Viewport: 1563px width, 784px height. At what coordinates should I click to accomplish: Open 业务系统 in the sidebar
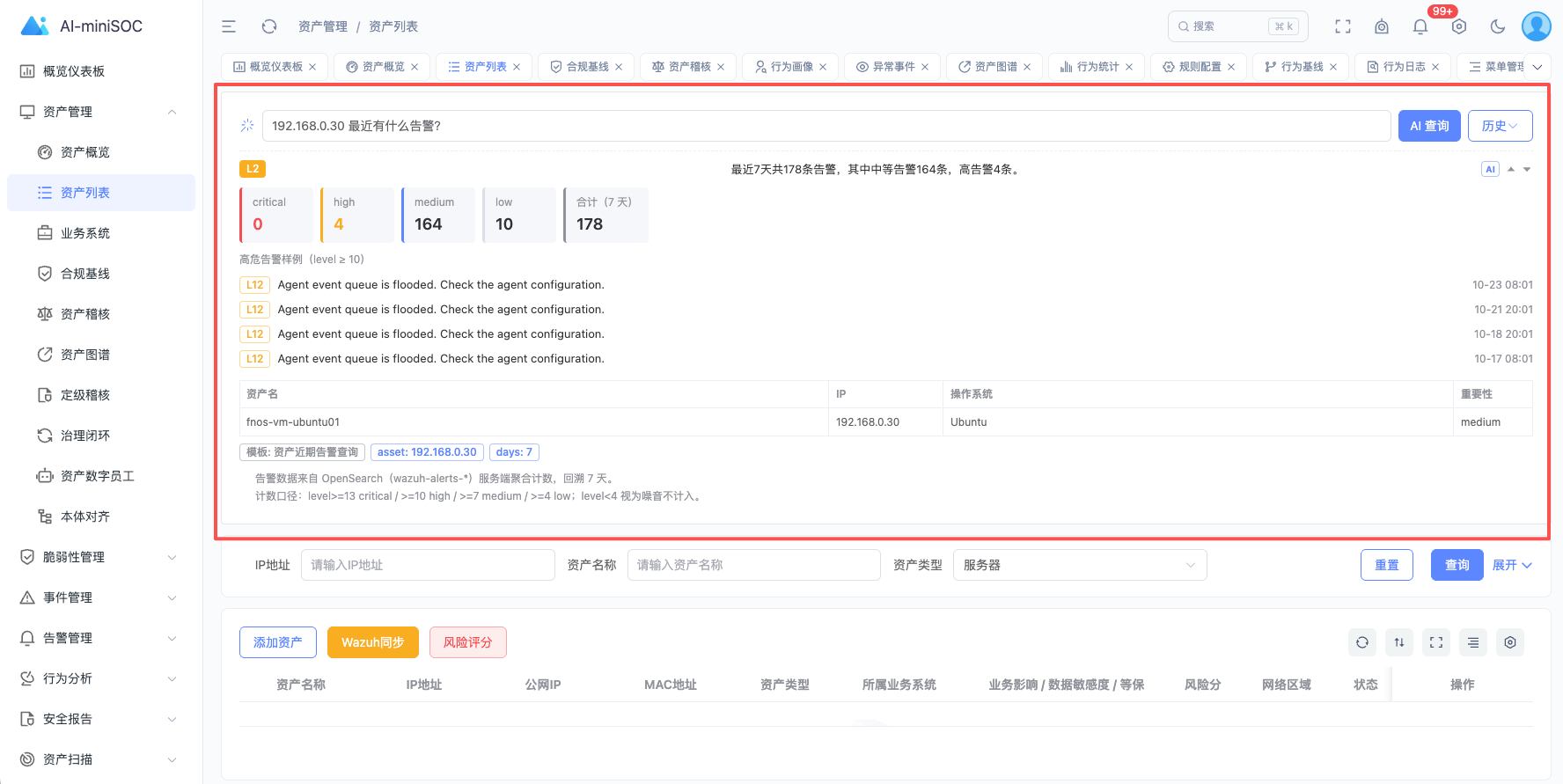(101, 233)
